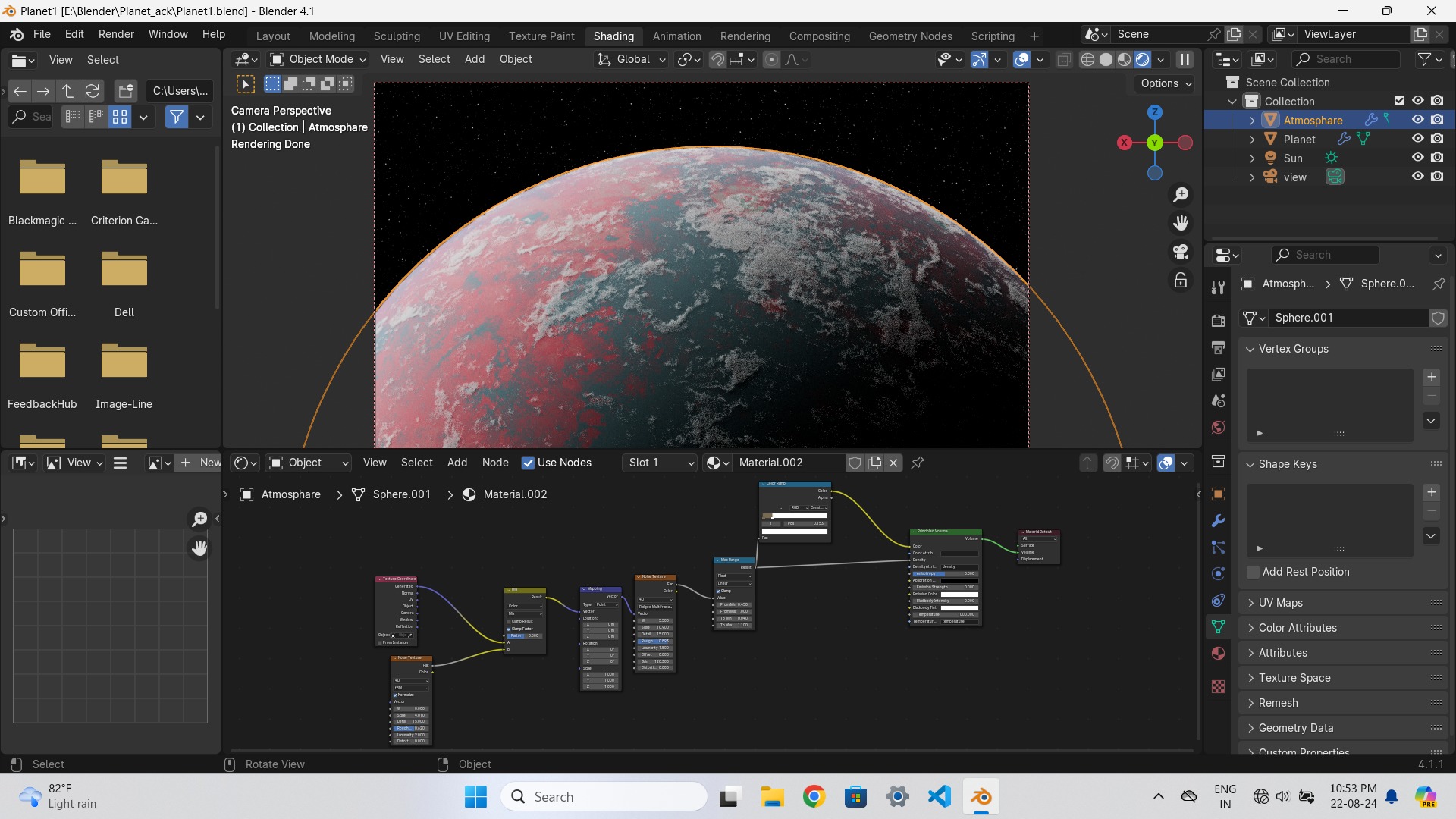Open the Object Mode dropdown
1456x819 pixels.
319,59
